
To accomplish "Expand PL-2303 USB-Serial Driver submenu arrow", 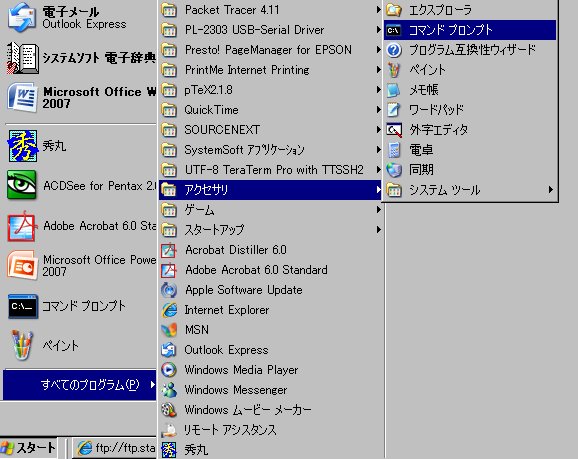I will (378, 30).
